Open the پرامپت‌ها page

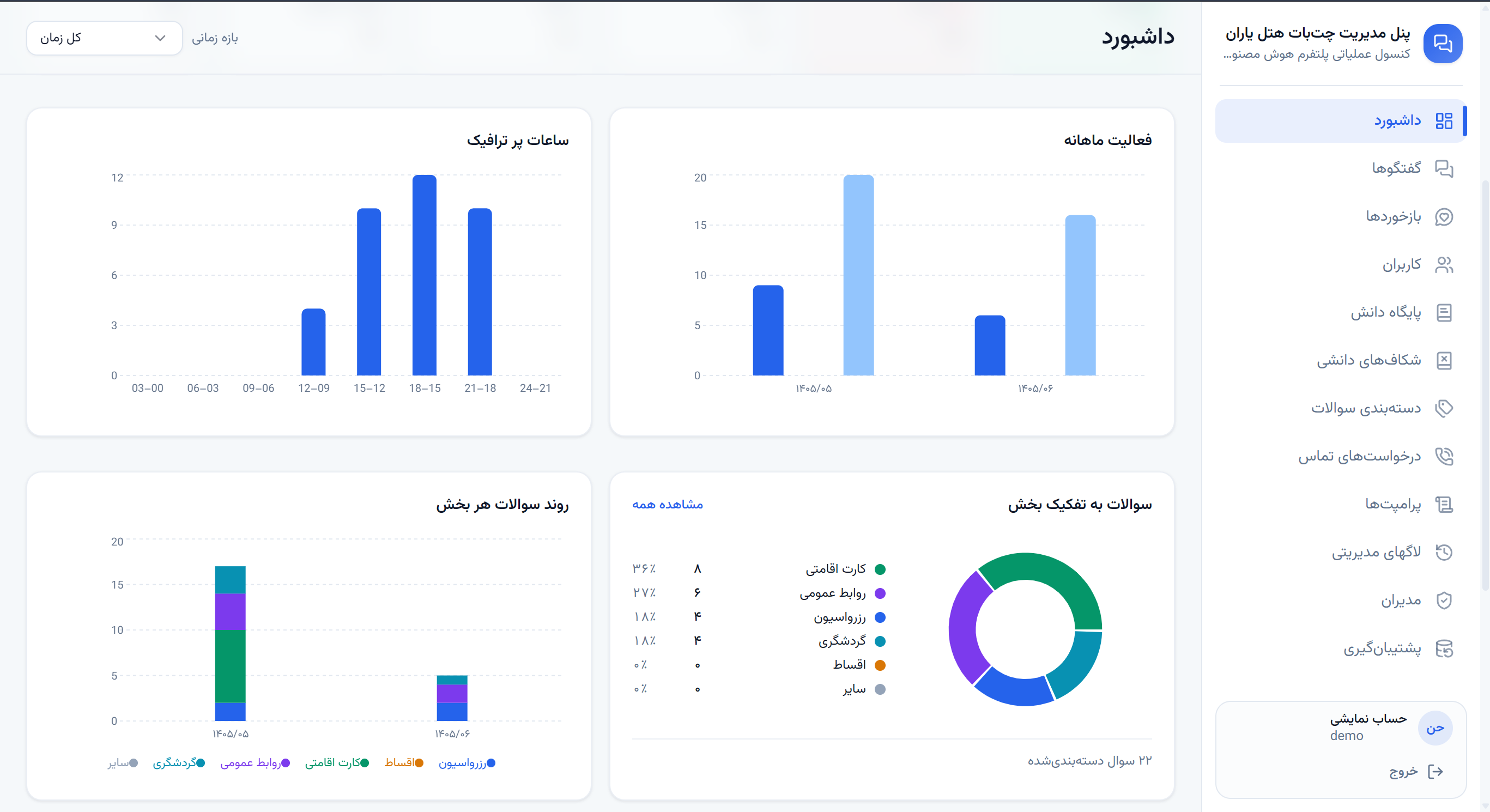point(1340,504)
